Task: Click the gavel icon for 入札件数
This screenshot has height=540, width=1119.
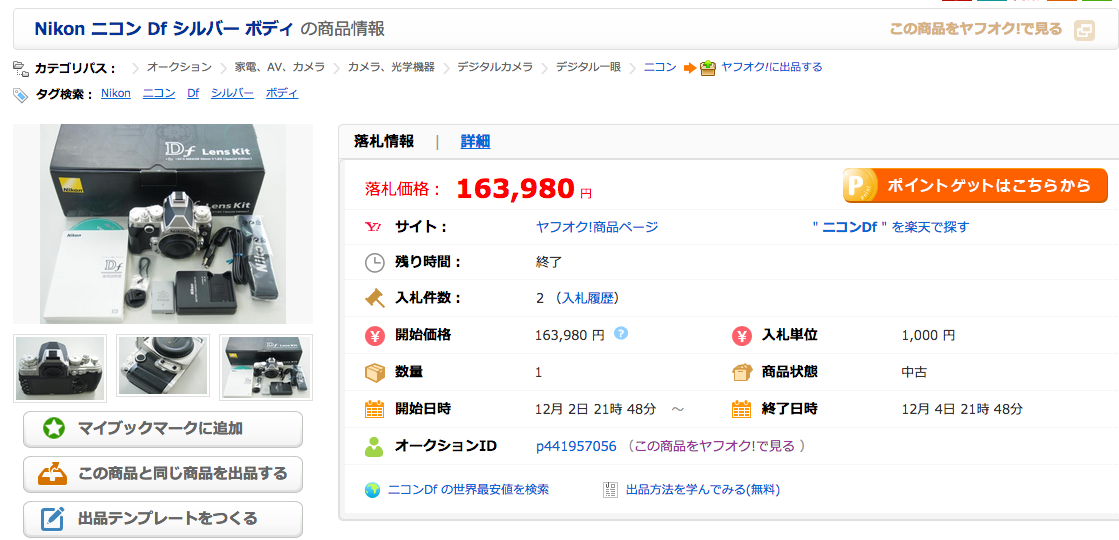Action: tap(375, 298)
